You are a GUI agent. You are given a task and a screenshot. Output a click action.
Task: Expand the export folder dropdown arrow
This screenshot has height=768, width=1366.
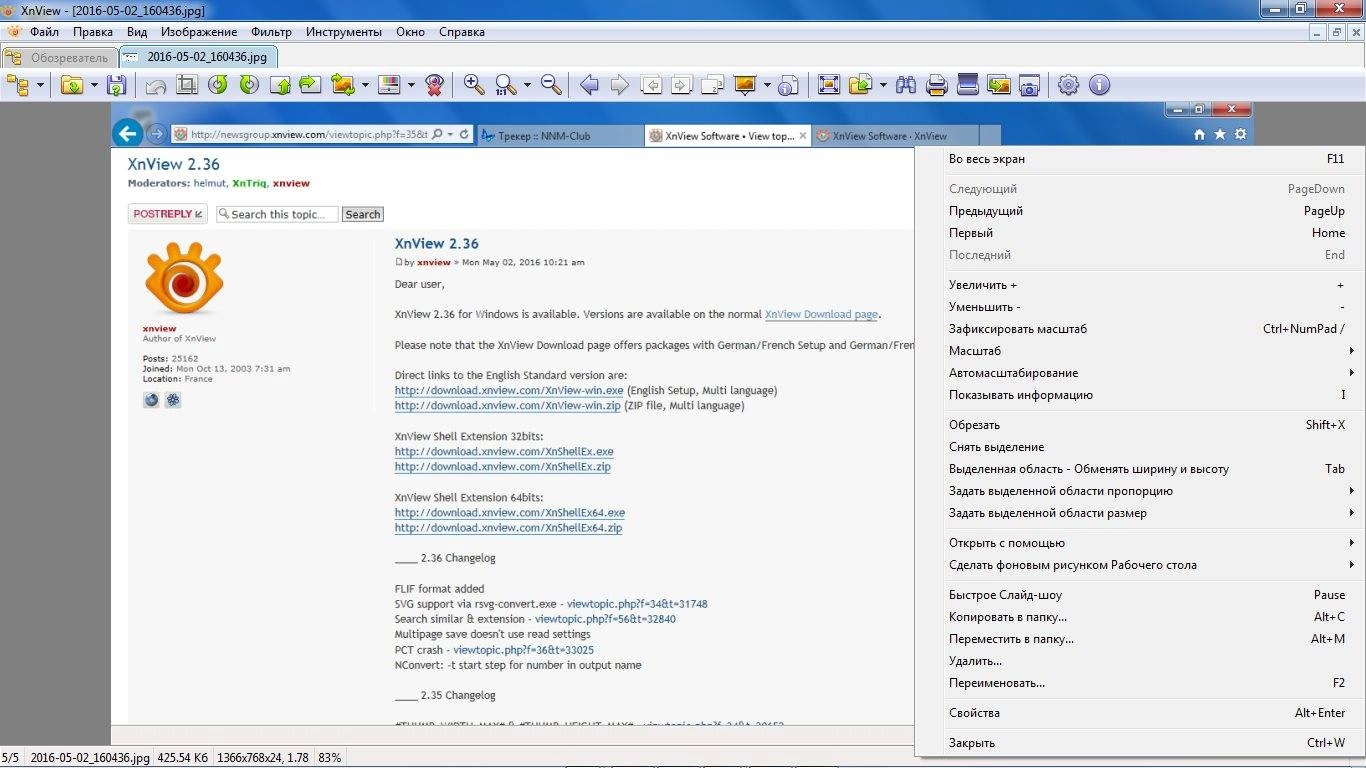[x=883, y=86]
